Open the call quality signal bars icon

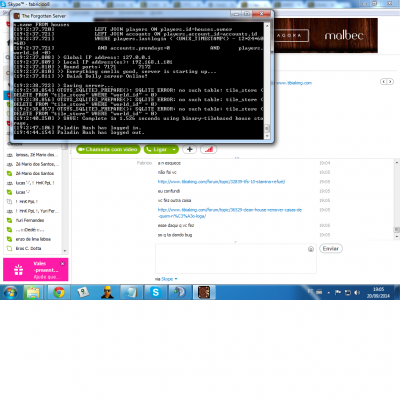coord(209,149)
